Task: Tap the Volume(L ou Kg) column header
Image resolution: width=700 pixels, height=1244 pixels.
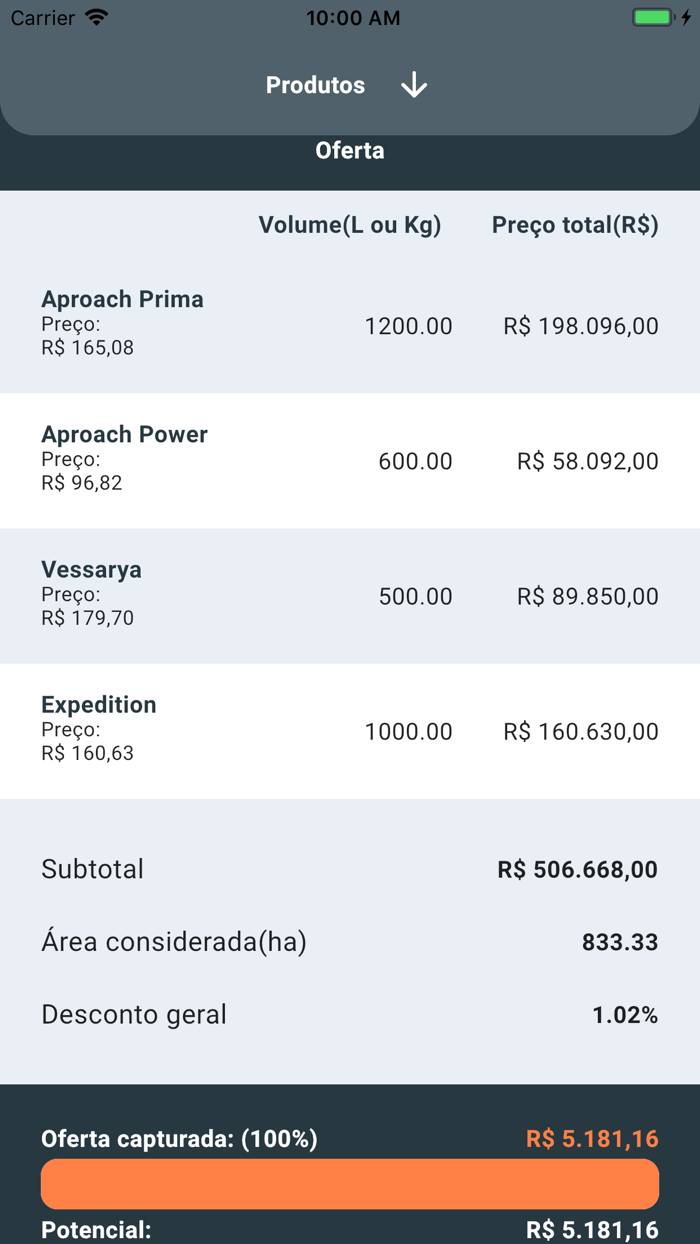Action: click(x=350, y=225)
